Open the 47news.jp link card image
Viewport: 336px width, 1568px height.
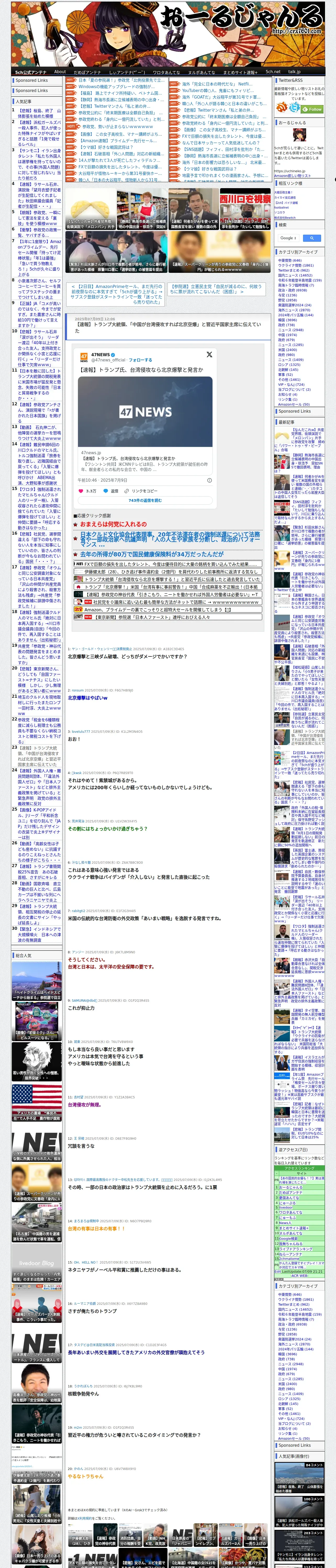[x=145, y=412]
